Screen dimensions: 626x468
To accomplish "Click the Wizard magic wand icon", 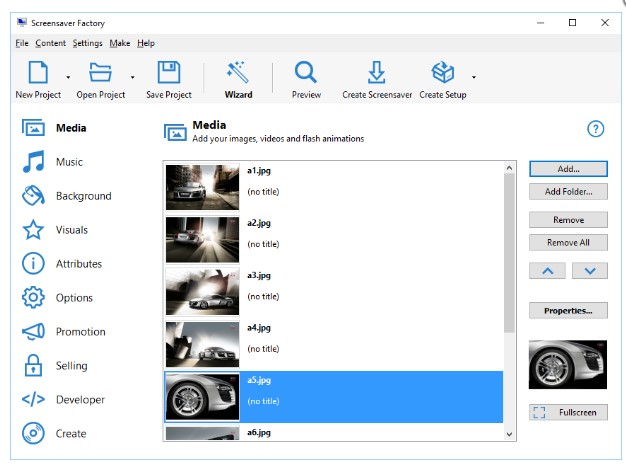I will pyautogui.click(x=238, y=72).
